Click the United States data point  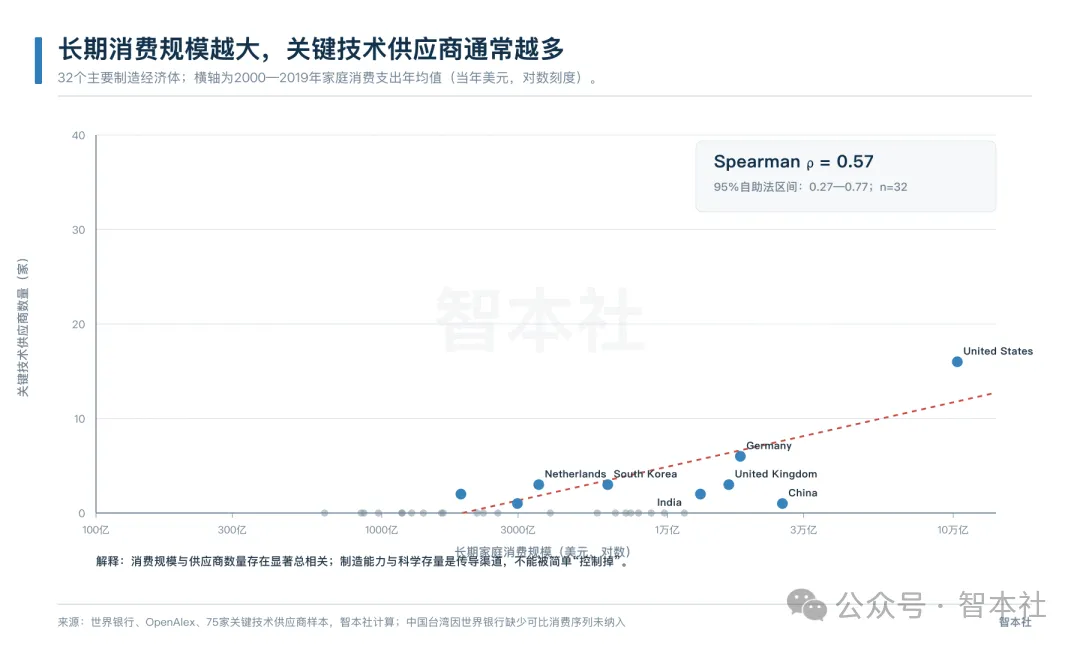[957, 362]
